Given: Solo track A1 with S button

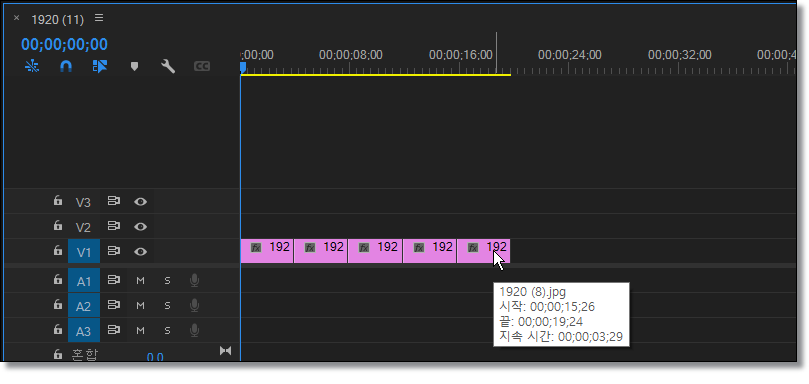Looking at the screenshot, I should [x=167, y=281].
